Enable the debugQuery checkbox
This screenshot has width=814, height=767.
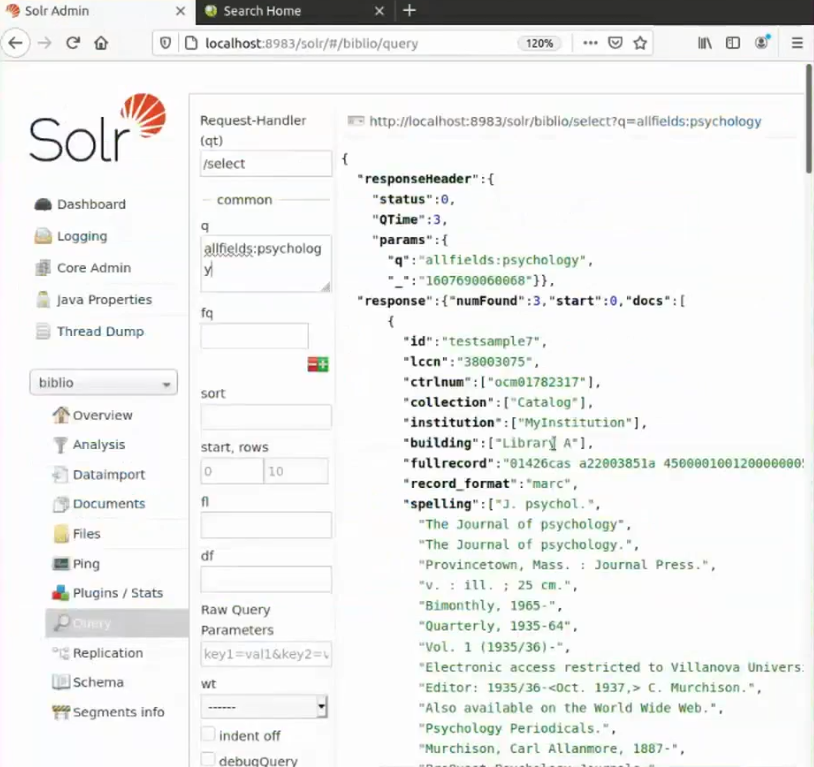tap(208, 759)
